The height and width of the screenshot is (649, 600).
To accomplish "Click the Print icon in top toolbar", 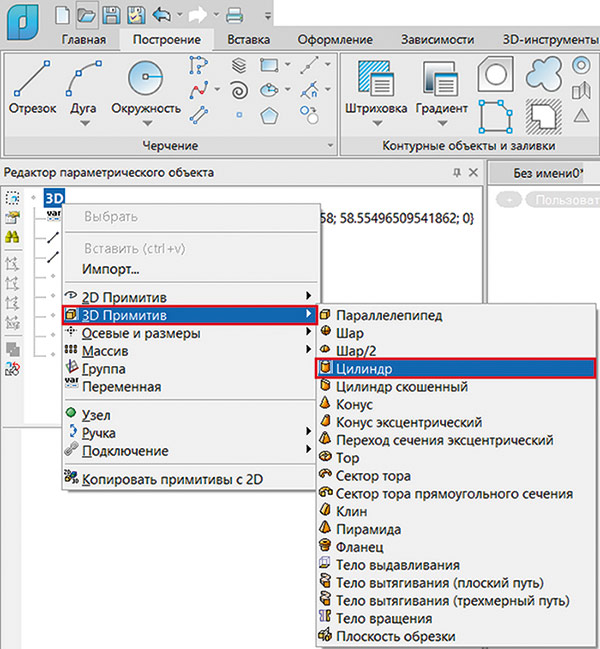I will point(235,14).
